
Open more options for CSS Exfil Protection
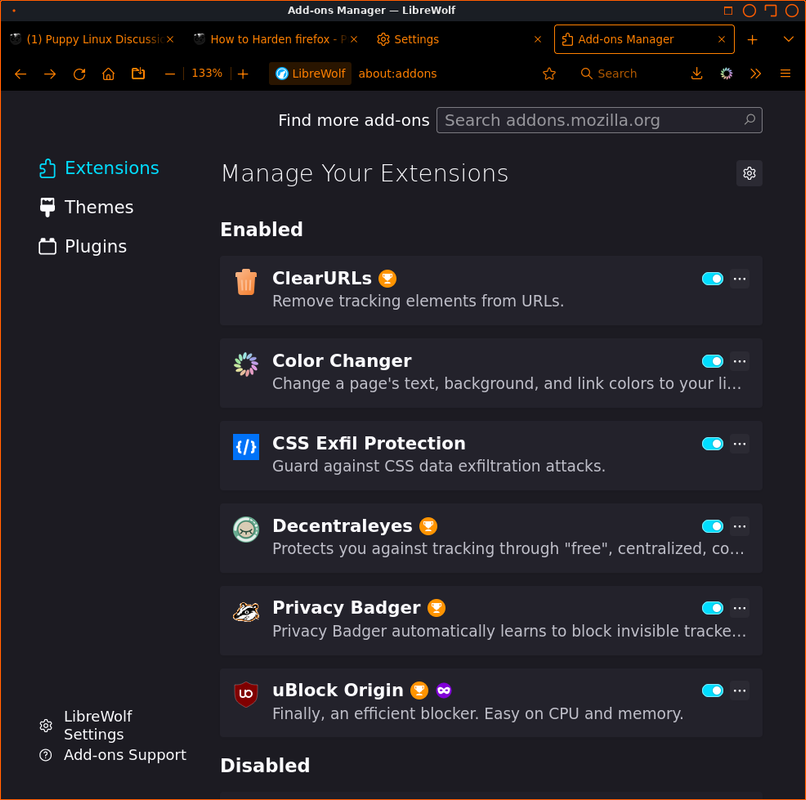(x=740, y=444)
